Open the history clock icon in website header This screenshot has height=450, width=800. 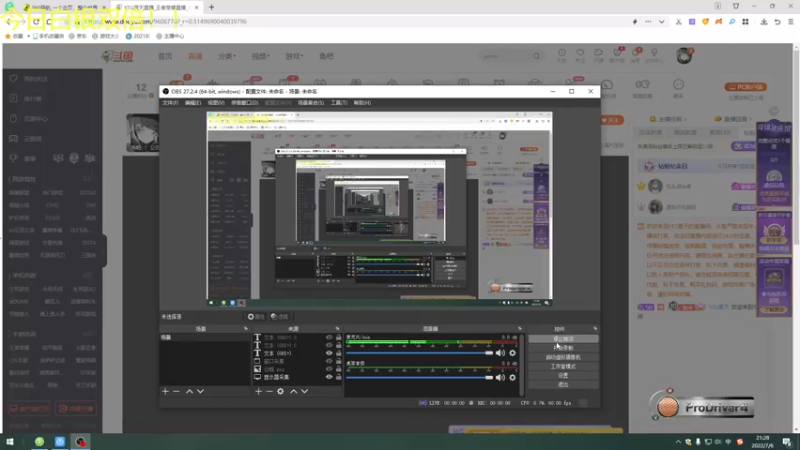click(562, 55)
